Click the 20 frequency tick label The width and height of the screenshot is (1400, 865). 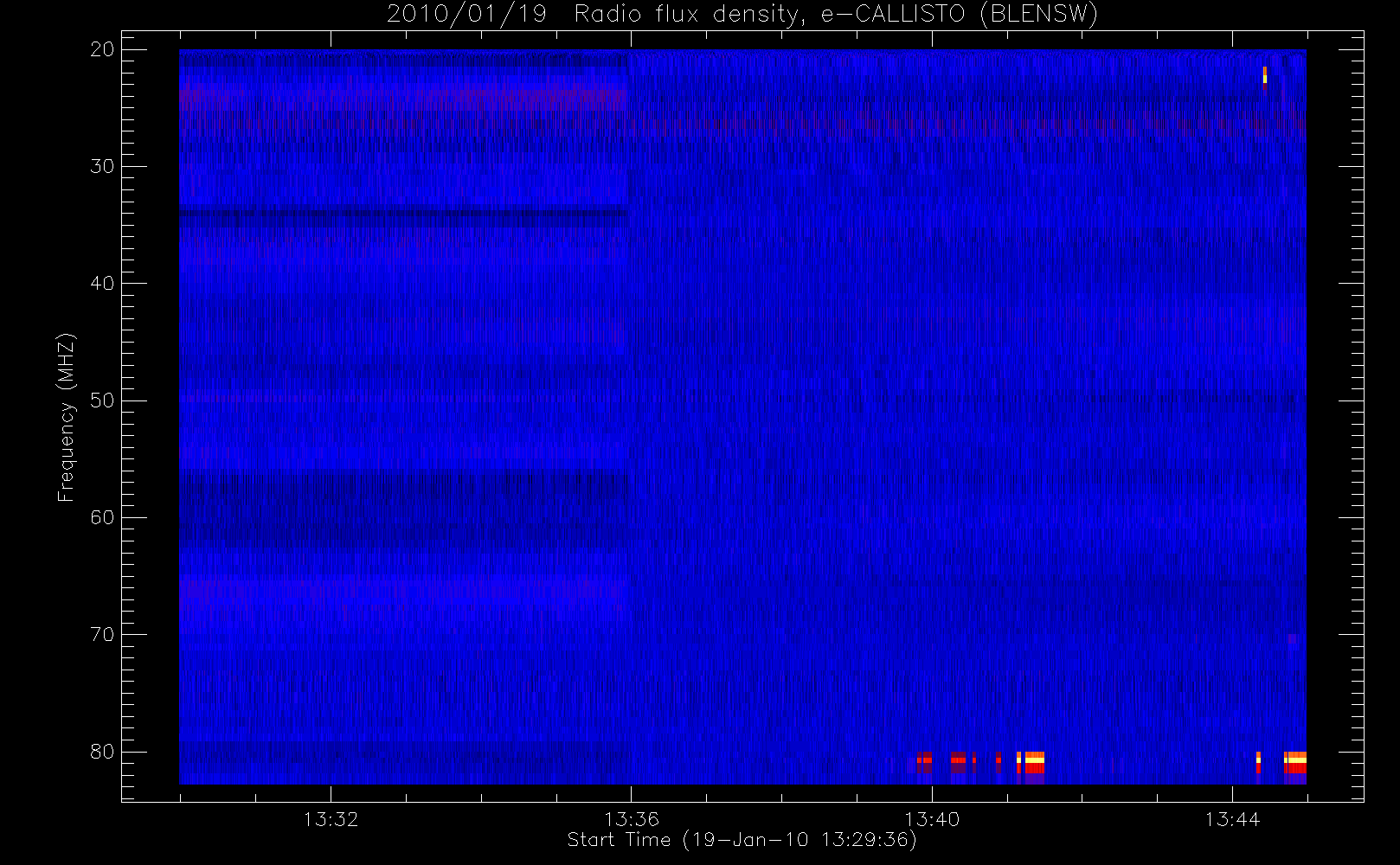[102, 49]
